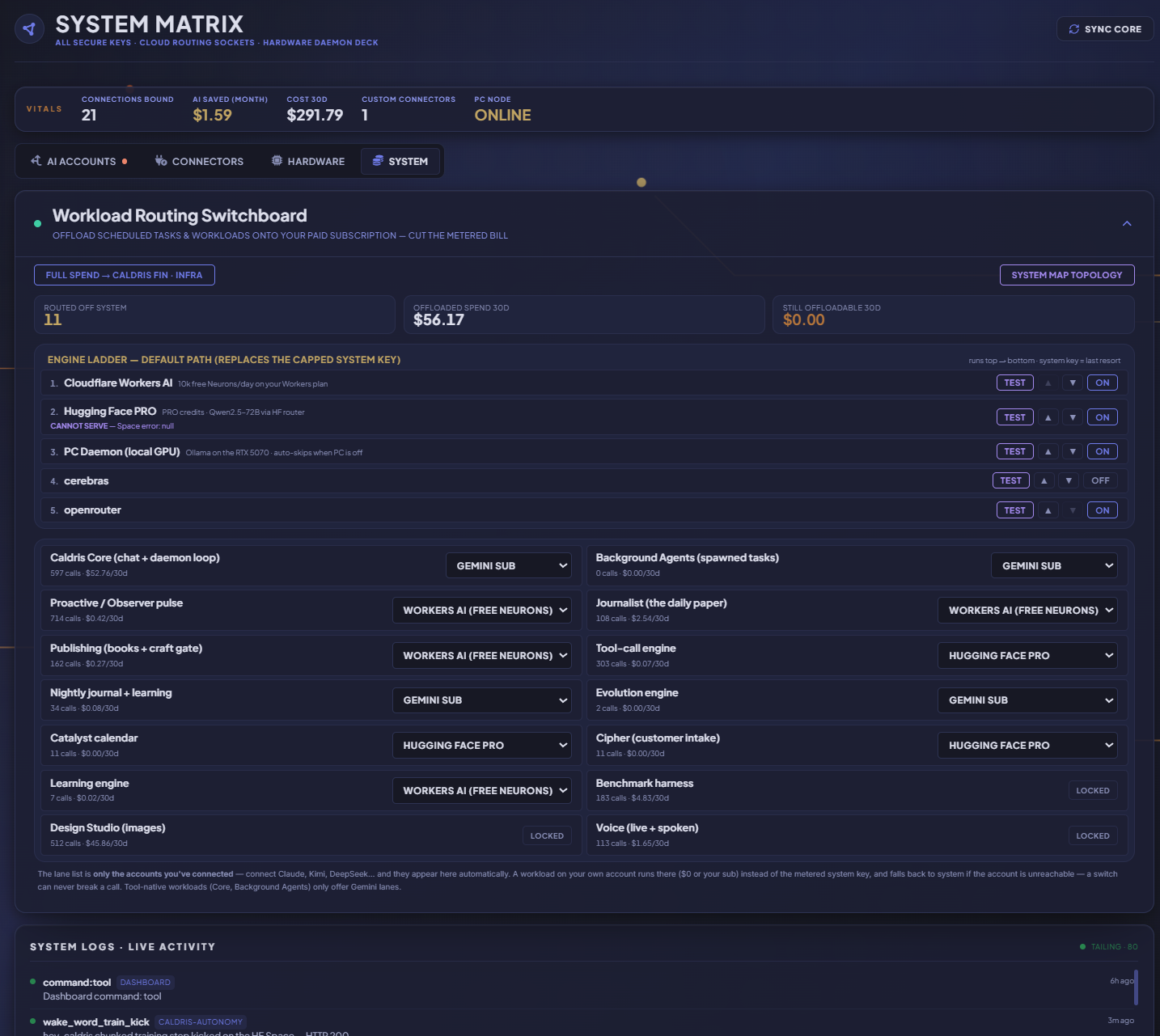Select the System tab
The image size is (1160, 1036).
(x=400, y=161)
